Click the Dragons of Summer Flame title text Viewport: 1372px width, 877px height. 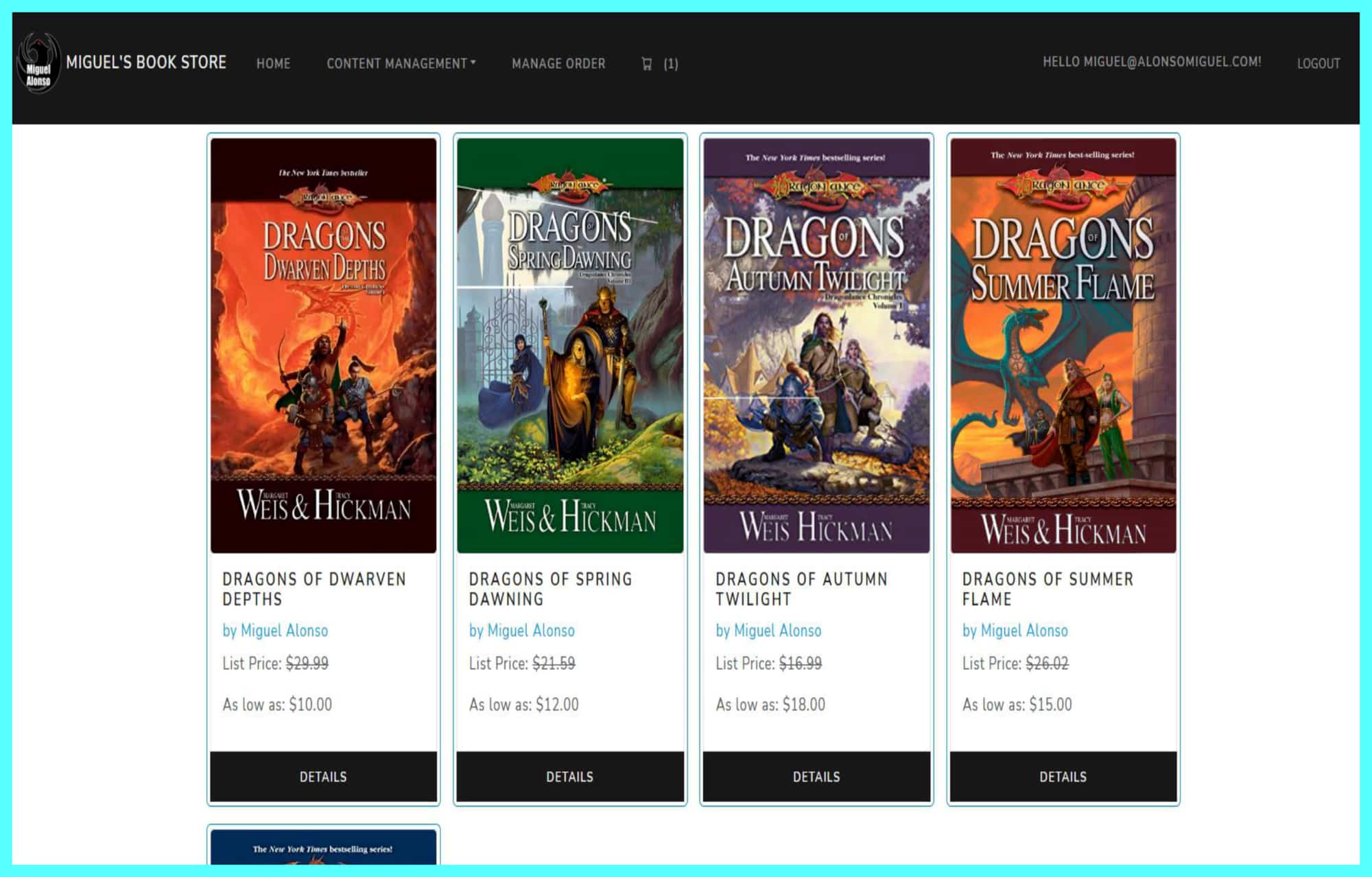tap(1048, 589)
